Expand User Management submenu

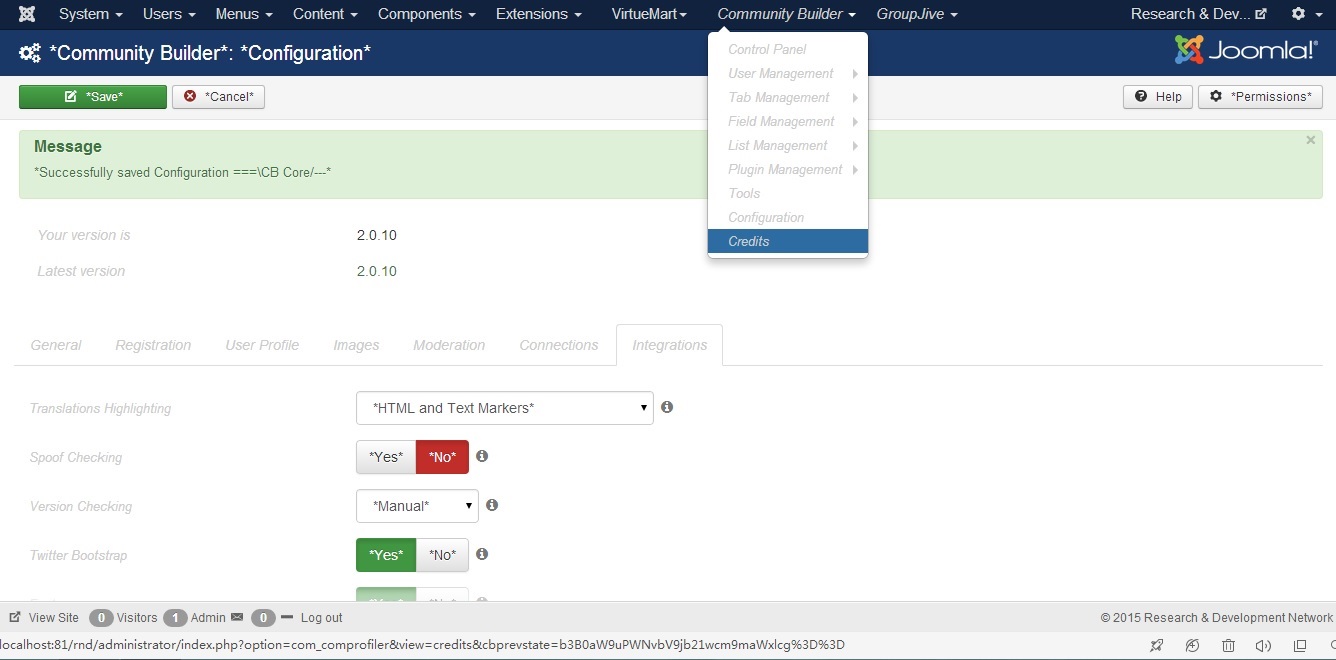tap(788, 73)
